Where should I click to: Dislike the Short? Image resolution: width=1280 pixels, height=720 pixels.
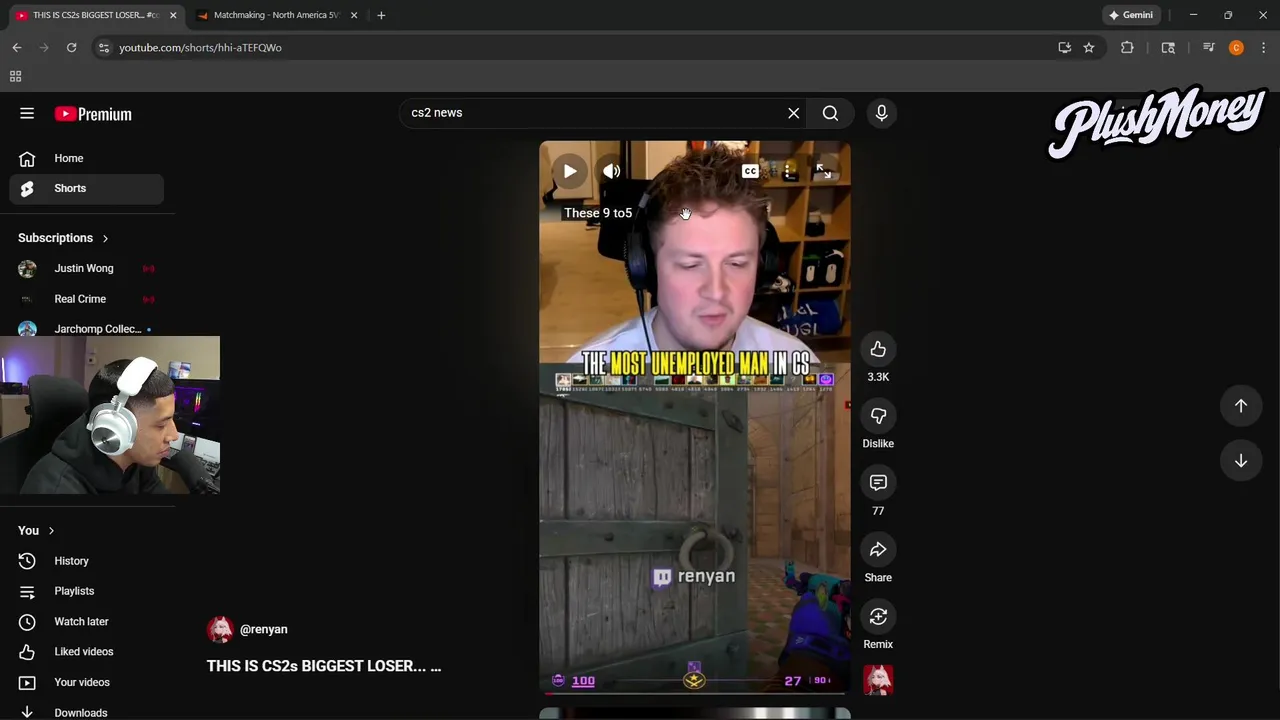878,416
